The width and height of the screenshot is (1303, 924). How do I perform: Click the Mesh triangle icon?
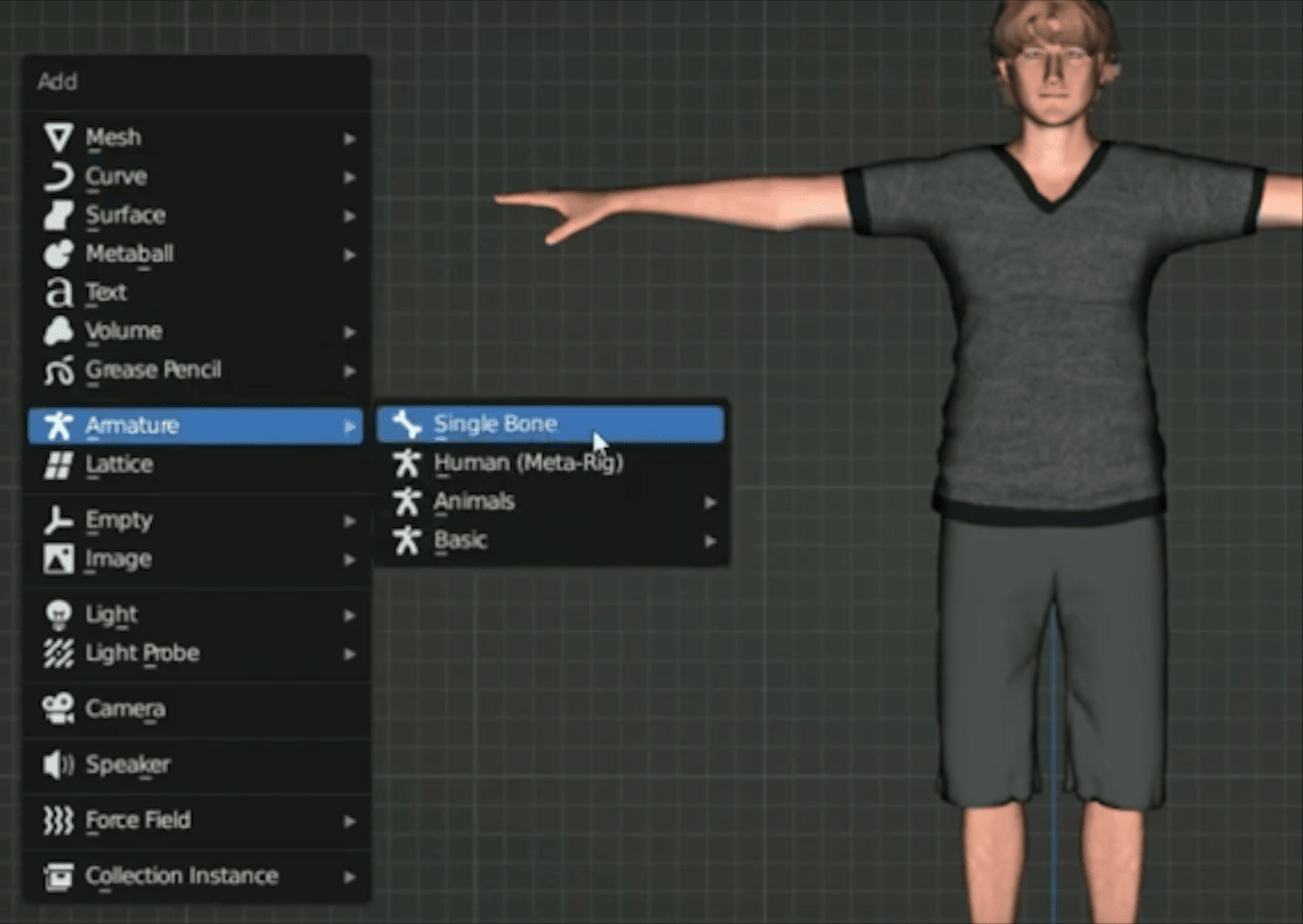click(58, 137)
